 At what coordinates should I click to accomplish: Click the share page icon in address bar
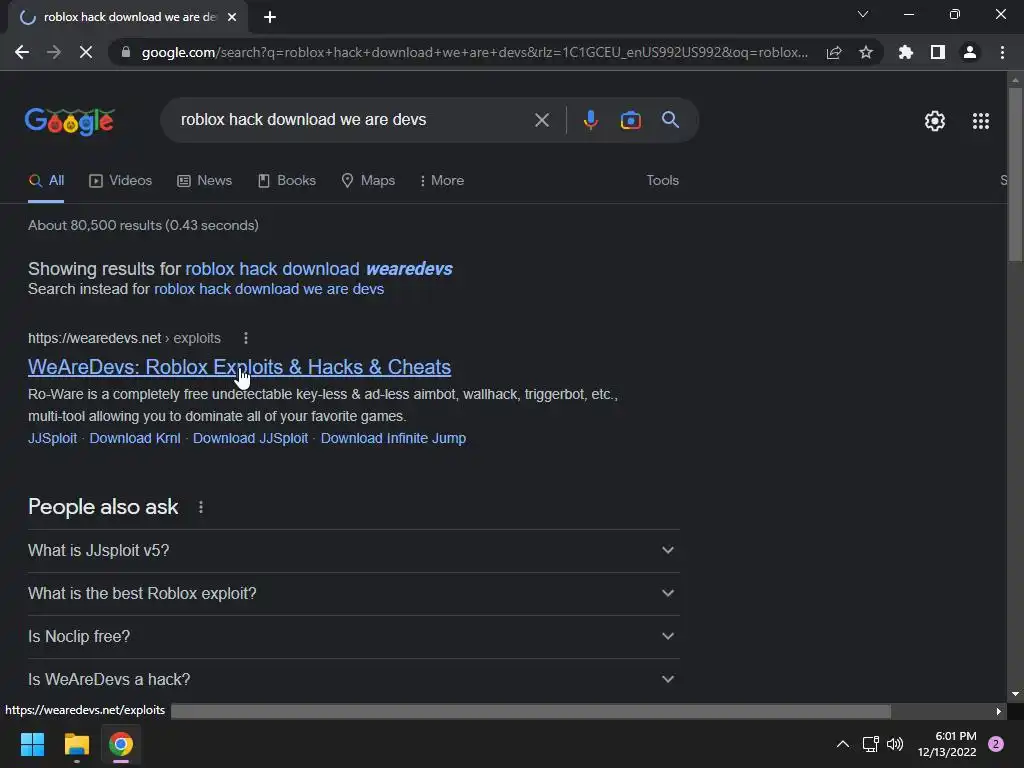pos(834,52)
